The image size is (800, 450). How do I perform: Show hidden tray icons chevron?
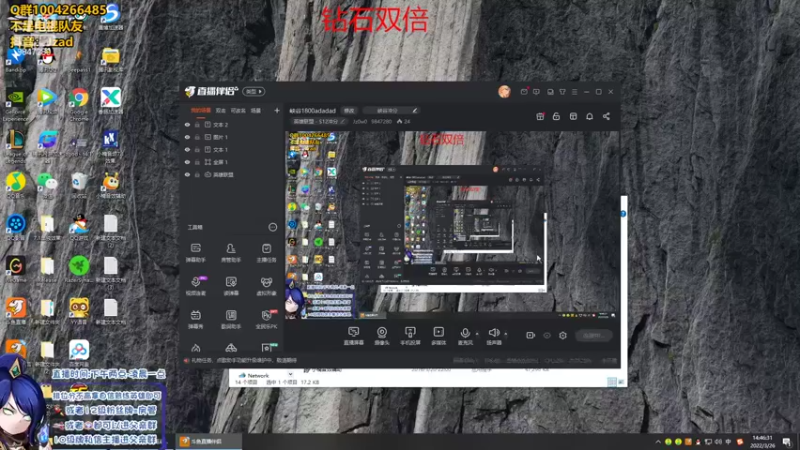(x=658, y=442)
